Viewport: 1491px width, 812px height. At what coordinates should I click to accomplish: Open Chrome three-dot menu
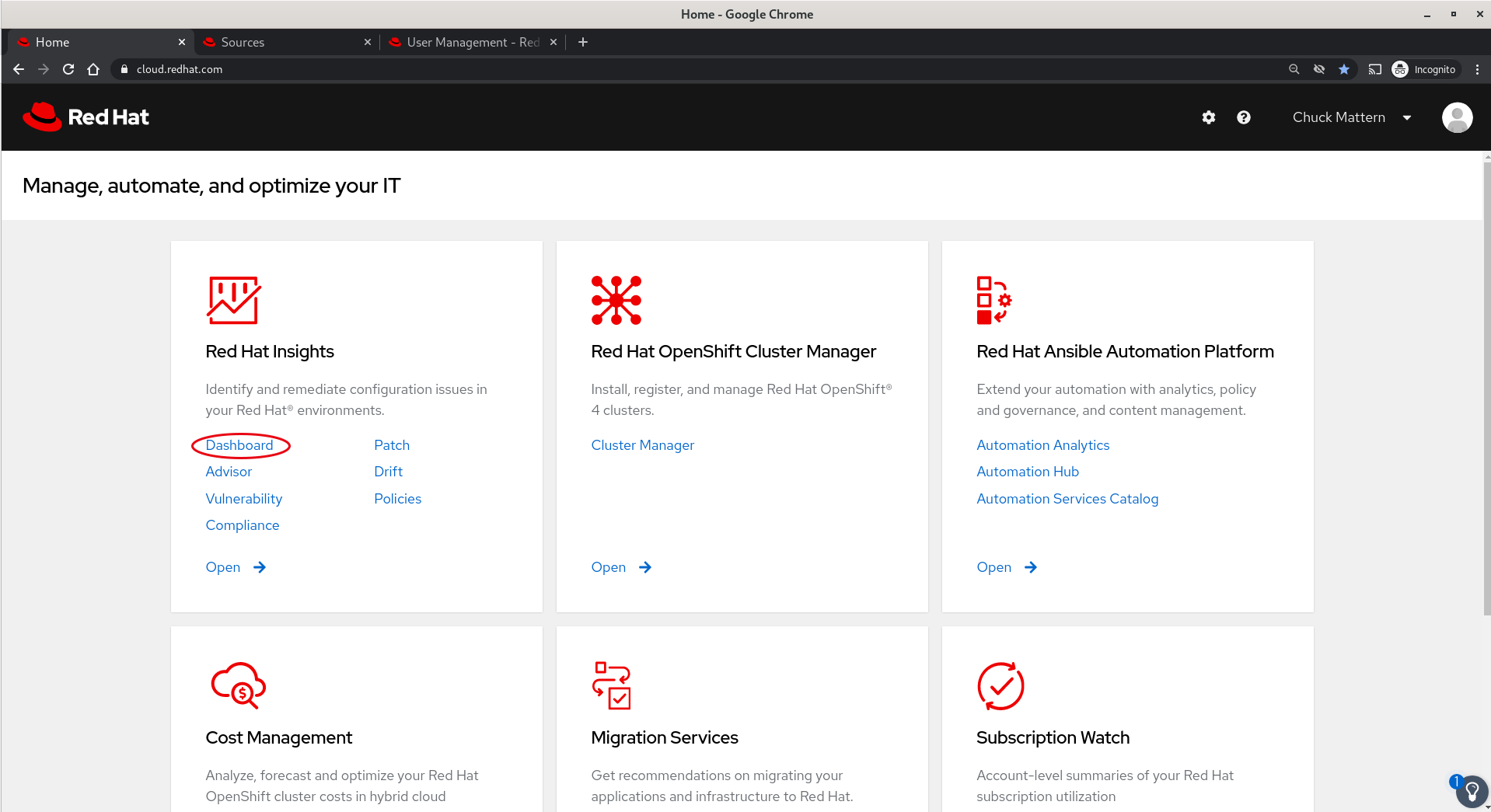coord(1477,69)
